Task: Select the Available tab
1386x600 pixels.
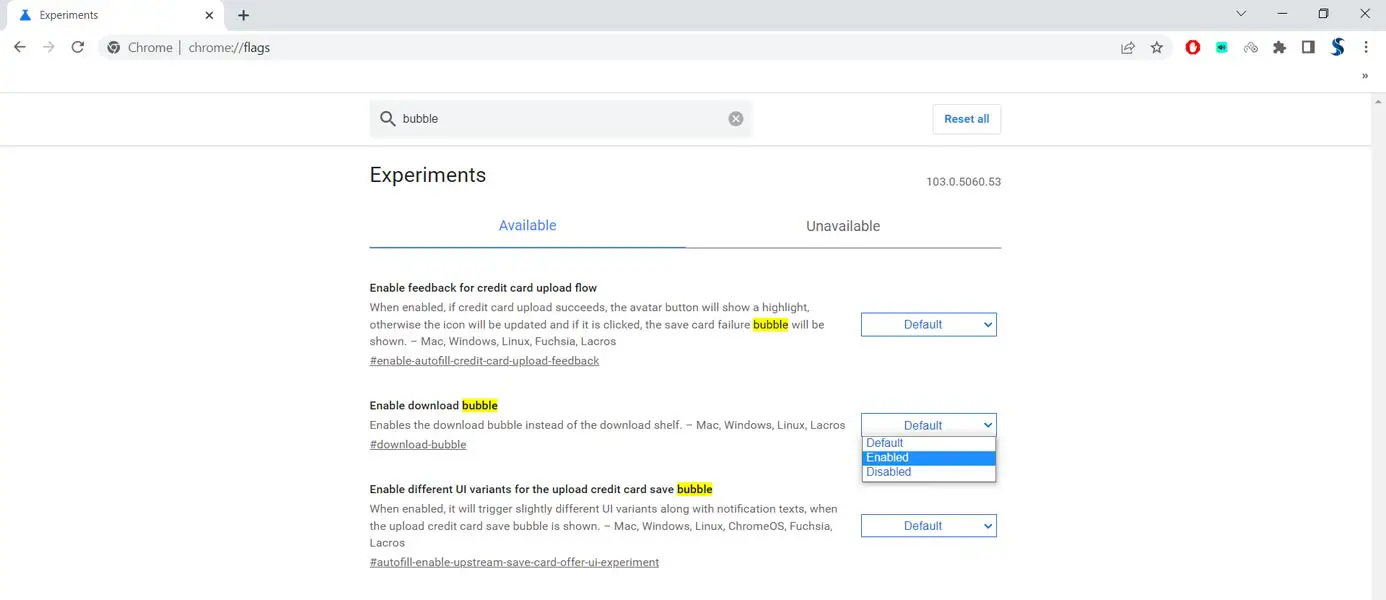Action: coord(527,226)
